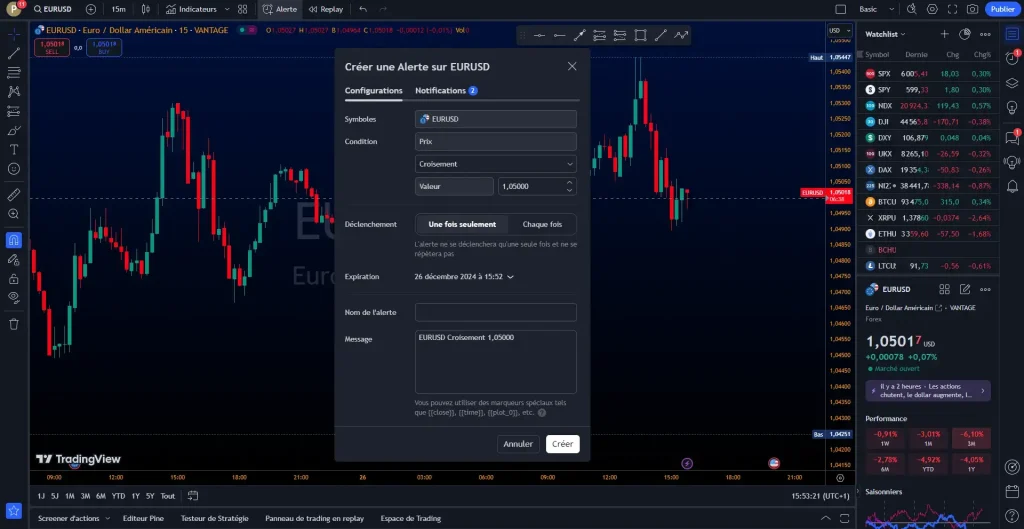Image resolution: width=1024 pixels, height=529 pixels.
Task: Activate the zoom in tool
Action: [14, 214]
